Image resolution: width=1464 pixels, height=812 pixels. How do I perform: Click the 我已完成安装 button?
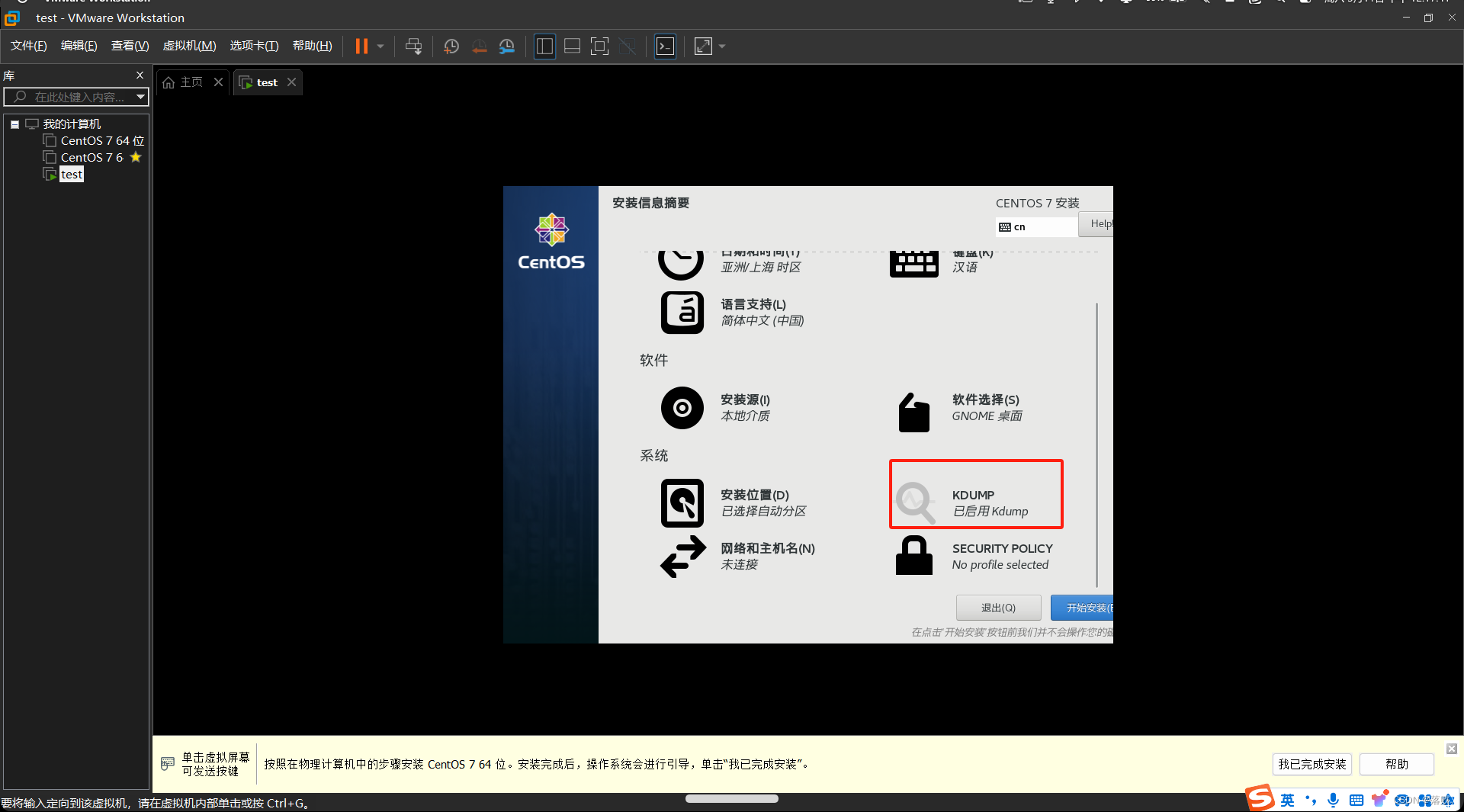1312,764
